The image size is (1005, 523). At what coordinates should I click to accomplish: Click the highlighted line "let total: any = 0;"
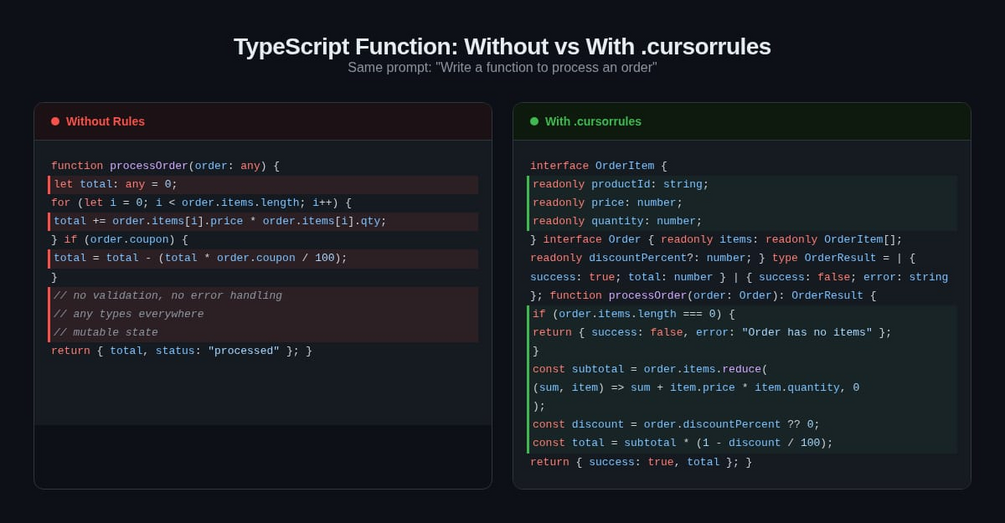(x=263, y=184)
